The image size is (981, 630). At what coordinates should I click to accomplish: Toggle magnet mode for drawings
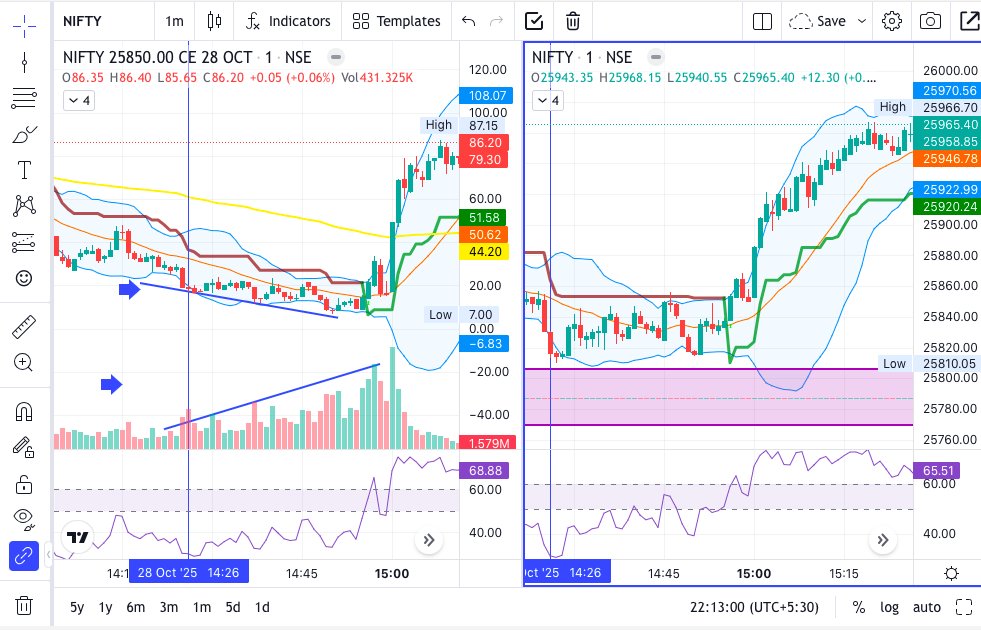(x=24, y=412)
